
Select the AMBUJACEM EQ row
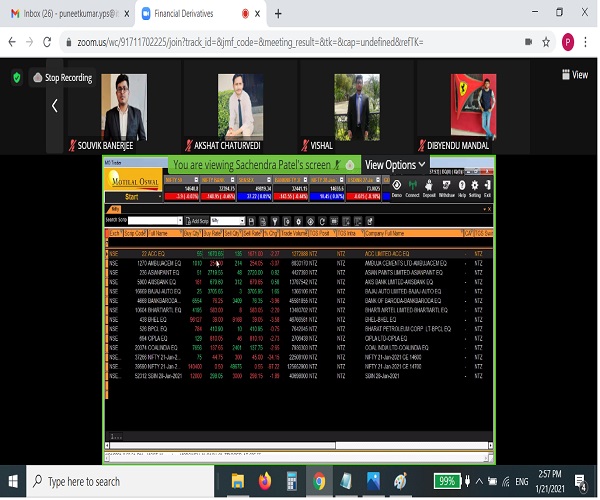tap(299, 263)
